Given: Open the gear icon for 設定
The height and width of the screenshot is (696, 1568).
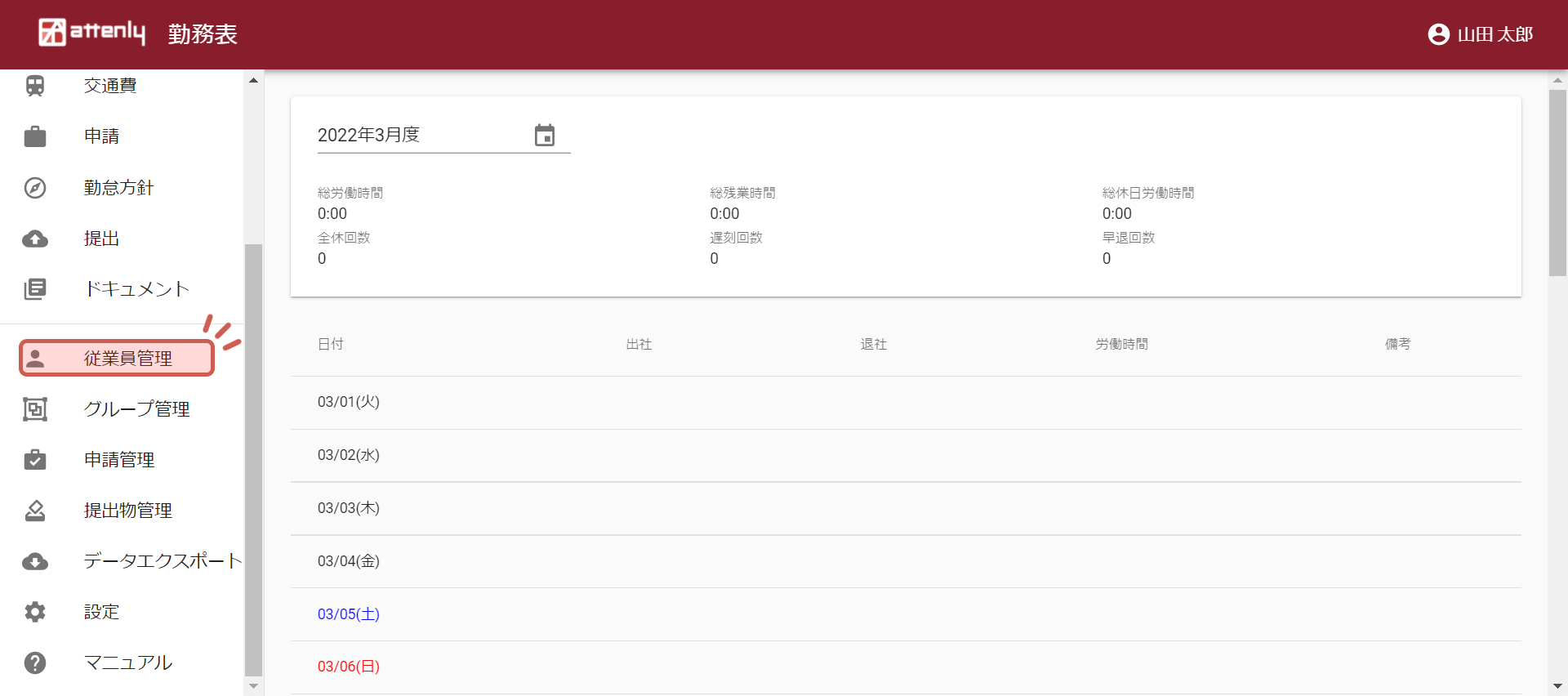Looking at the screenshot, I should [35, 612].
